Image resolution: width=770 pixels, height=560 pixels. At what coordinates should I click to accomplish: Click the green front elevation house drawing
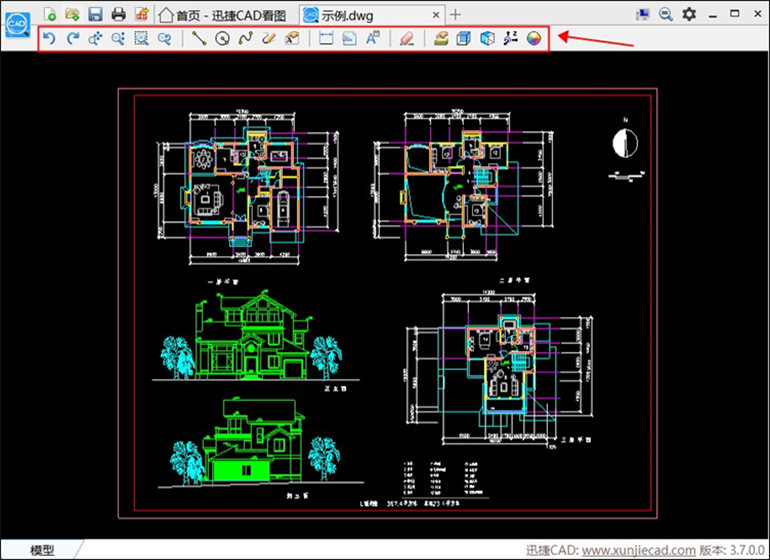[x=251, y=336]
